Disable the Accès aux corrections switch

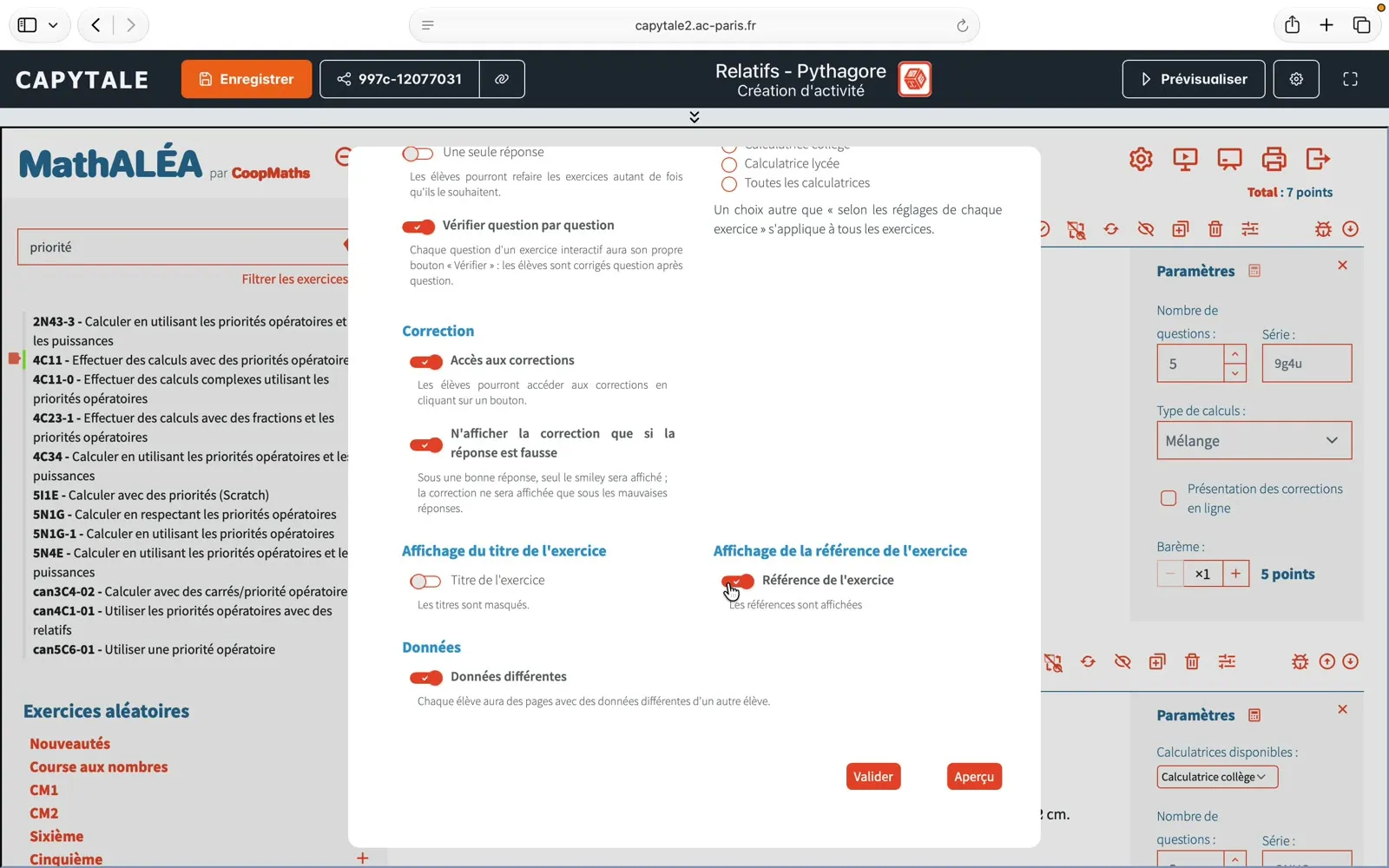coord(426,361)
